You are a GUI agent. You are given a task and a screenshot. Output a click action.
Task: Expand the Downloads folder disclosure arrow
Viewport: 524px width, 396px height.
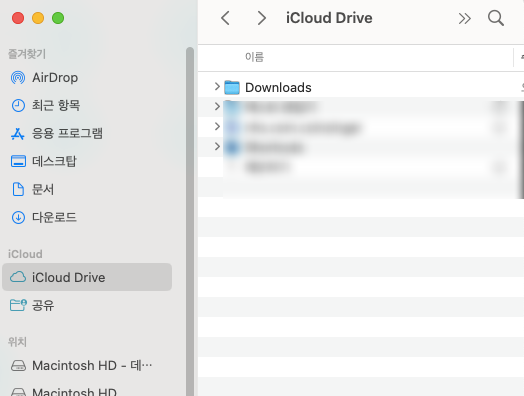(x=217, y=87)
